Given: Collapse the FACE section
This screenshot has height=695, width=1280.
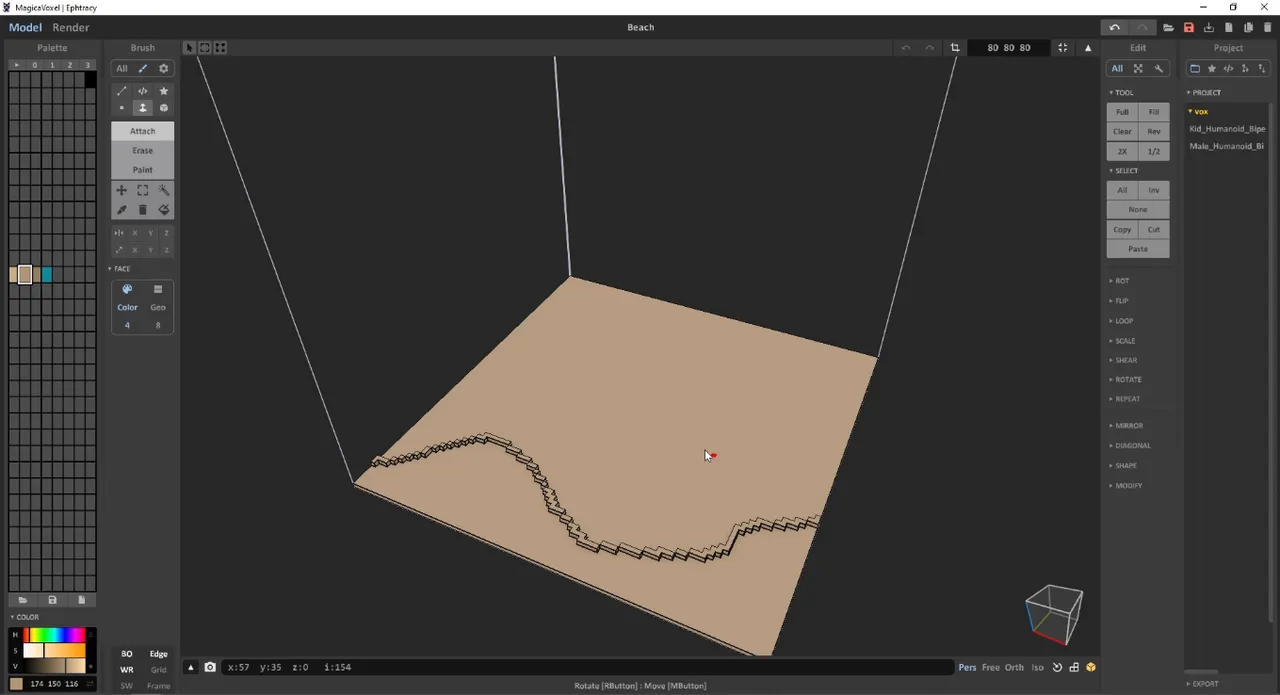Looking at the screenshot, I should click(120, 269).
